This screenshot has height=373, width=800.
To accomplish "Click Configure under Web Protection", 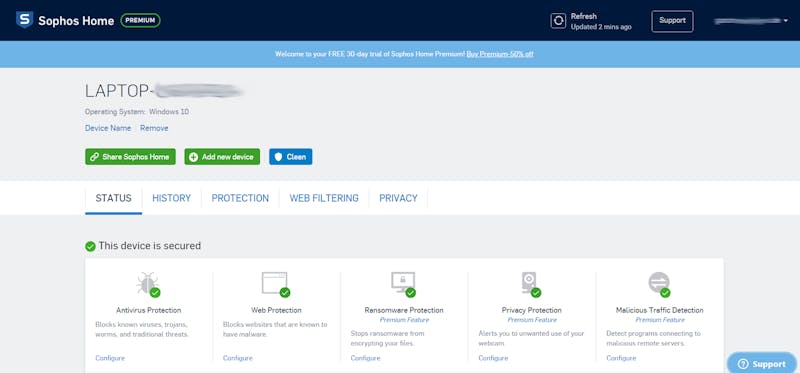I will (x=237, y=358).
